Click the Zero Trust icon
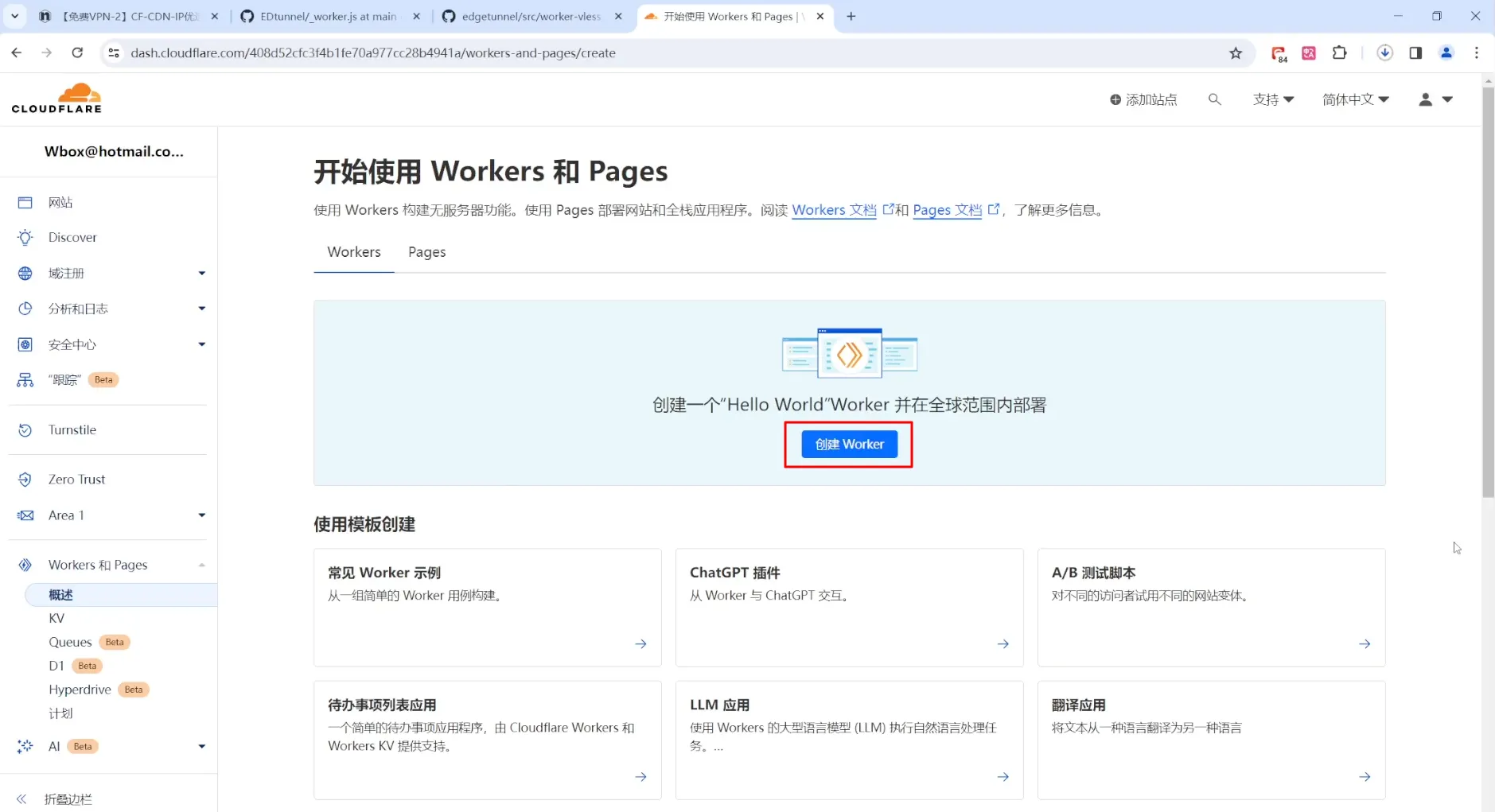The image size is (1495, 812). 25,480
